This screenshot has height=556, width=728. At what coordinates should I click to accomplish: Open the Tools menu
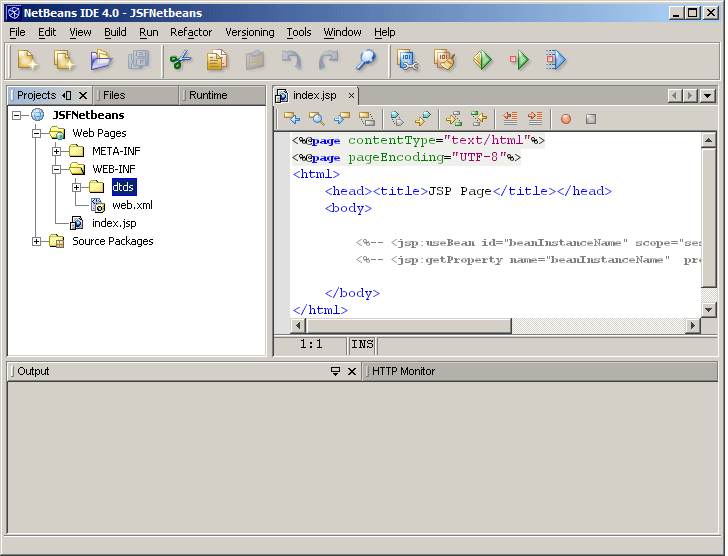[x=299, y=32]
